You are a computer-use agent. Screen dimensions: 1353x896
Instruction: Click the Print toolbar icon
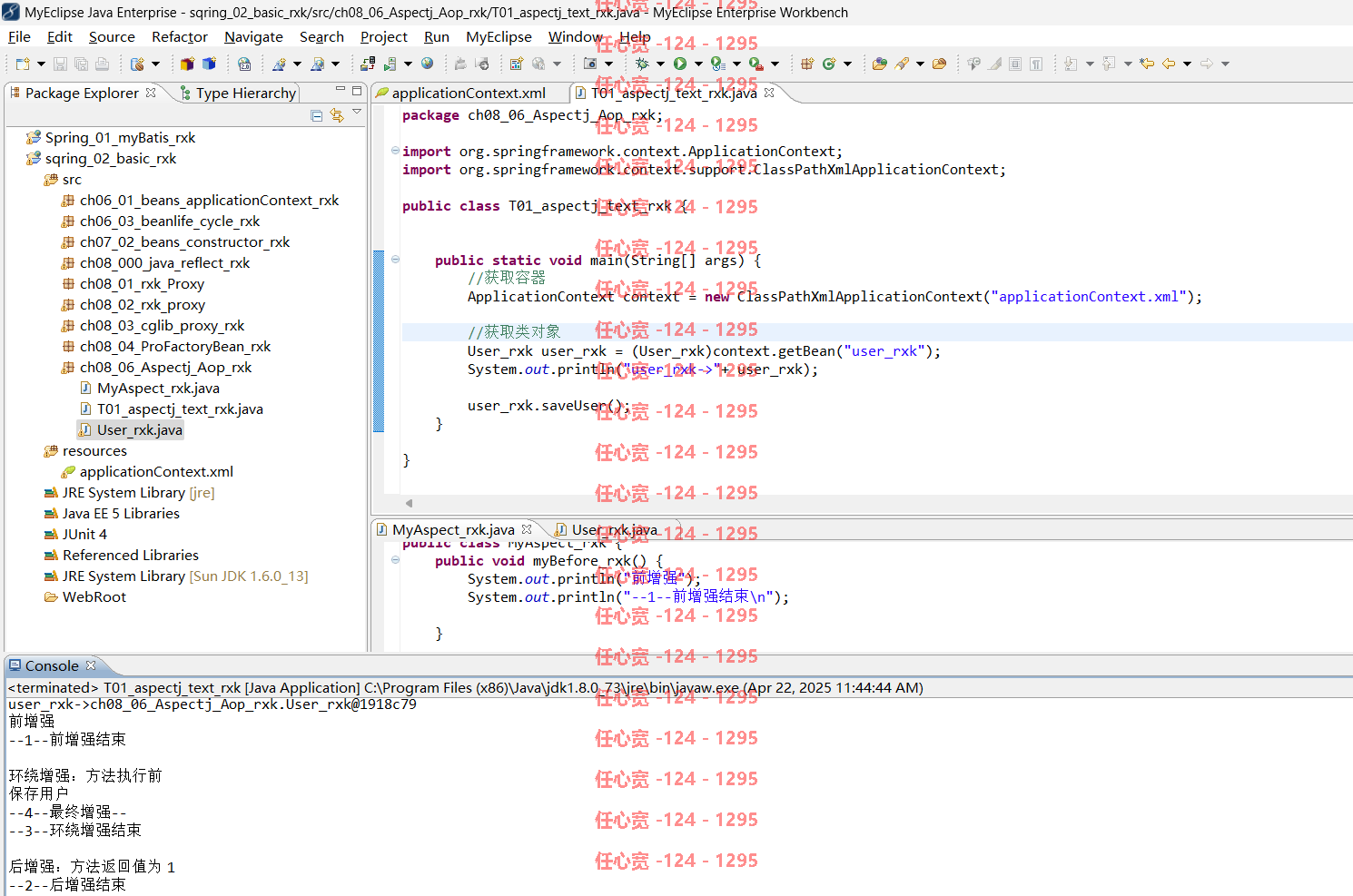click(102, 64)
